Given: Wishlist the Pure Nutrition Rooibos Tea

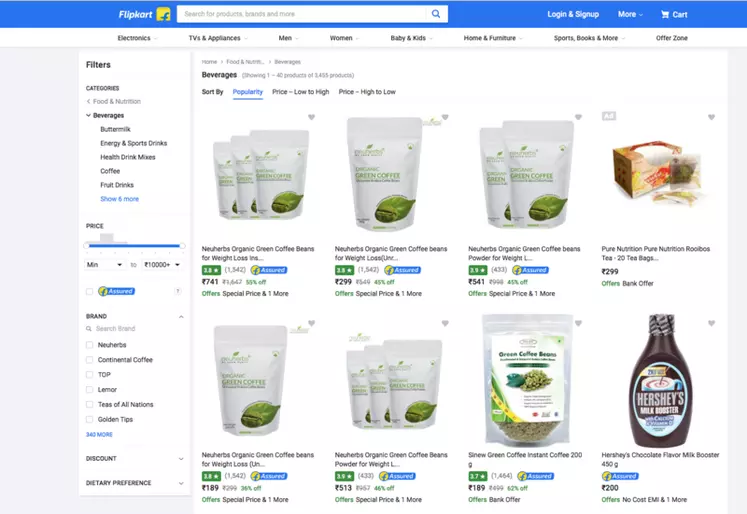Looking at the screenshot, I should (711, 117).
